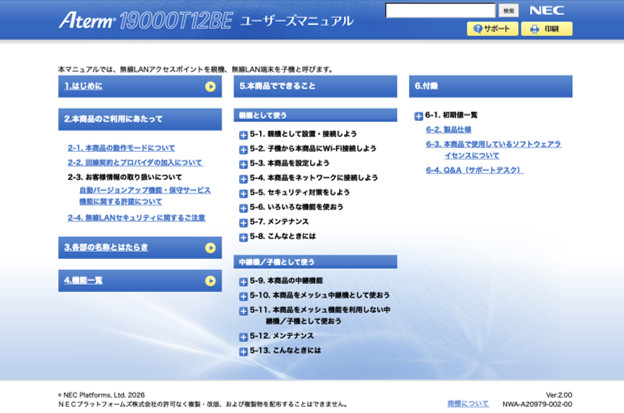Open the 4.機能一覧 link
The height and width of the screenshot is (413, 624).
83,281
